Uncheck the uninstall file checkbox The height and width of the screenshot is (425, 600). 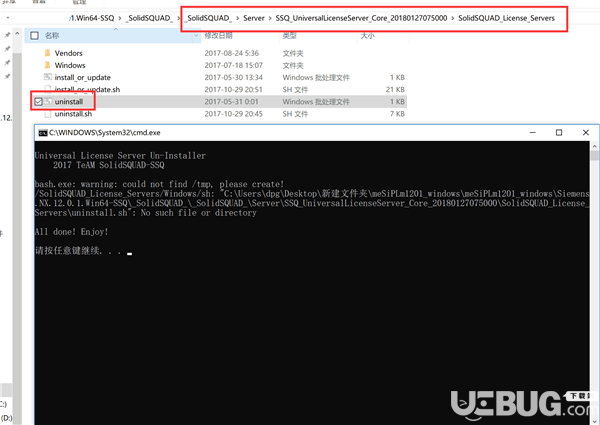tap(38, 102)
